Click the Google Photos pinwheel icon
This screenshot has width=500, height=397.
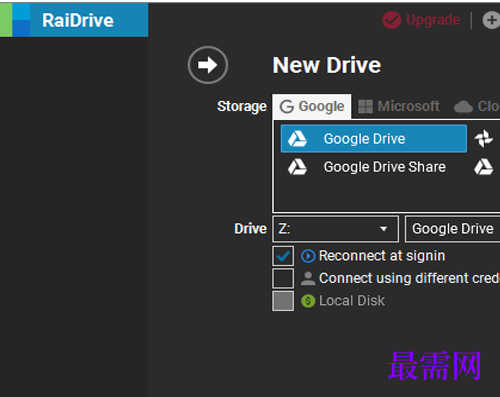pyautogui.click(x=484, y=138)
